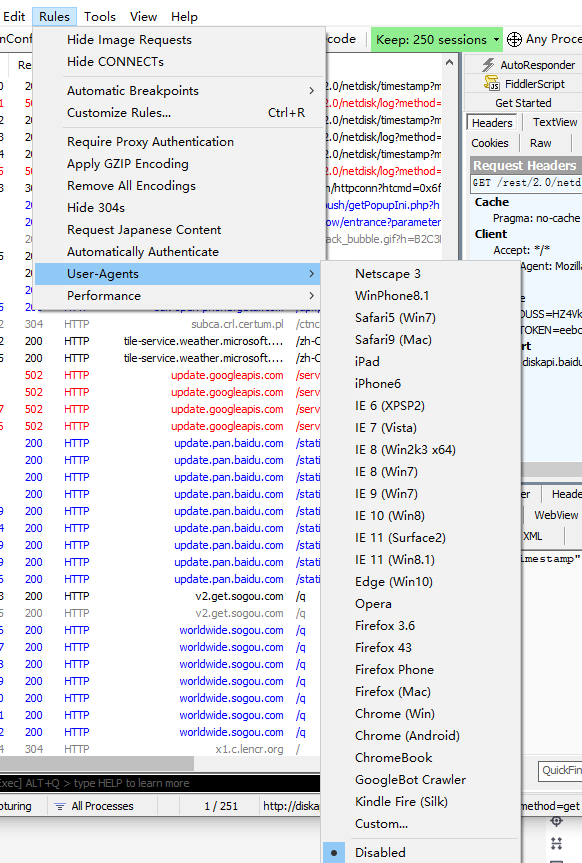This screenshot has width=582, height=863.
Task: Switch to the Headers inspector tab
Action: [492, 123]
